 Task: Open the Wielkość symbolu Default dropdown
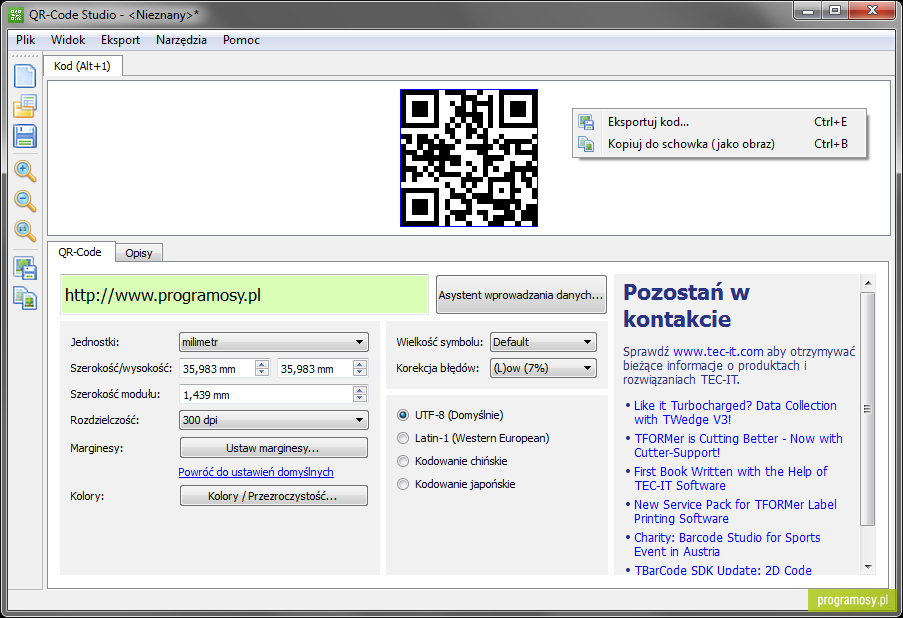click(543, 342)
